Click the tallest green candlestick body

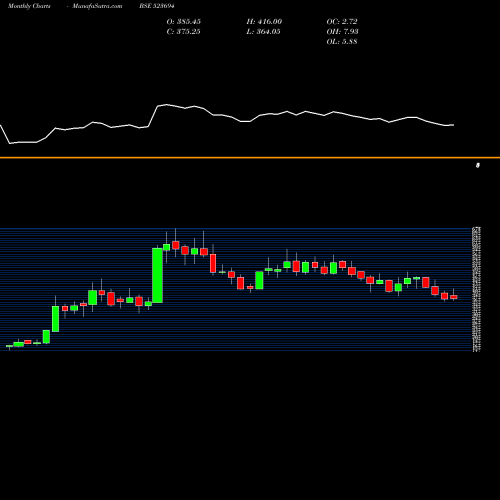click(x=157, y=275)
